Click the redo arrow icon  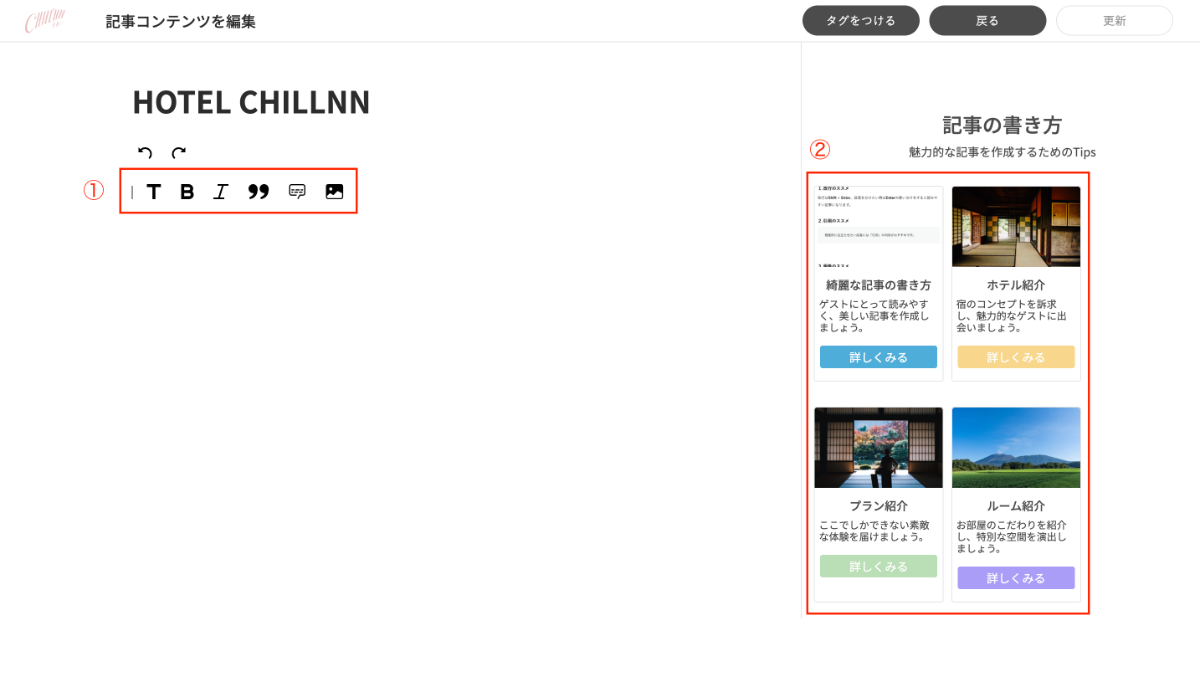point(179,153)
